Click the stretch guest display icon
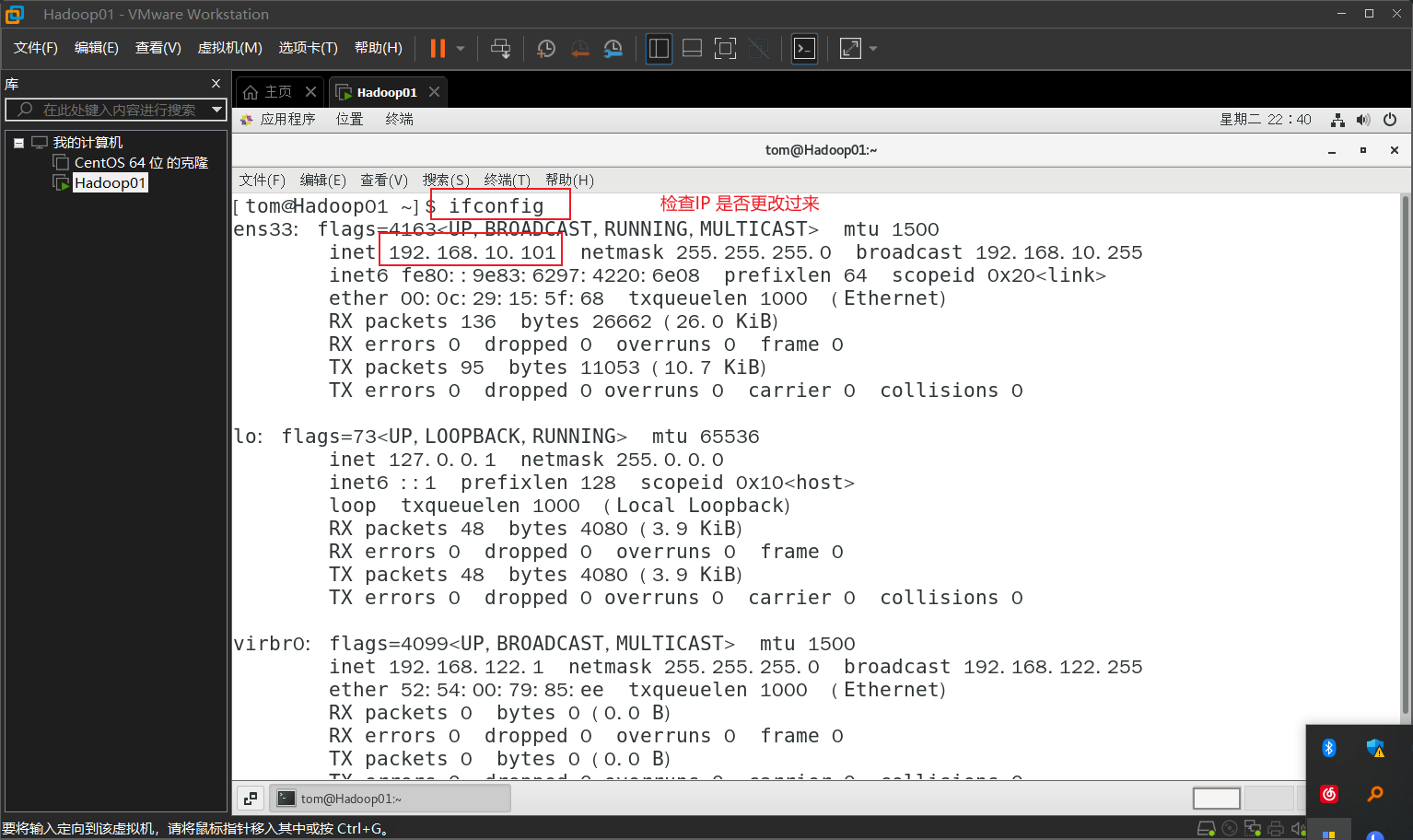 click(850, 49)
